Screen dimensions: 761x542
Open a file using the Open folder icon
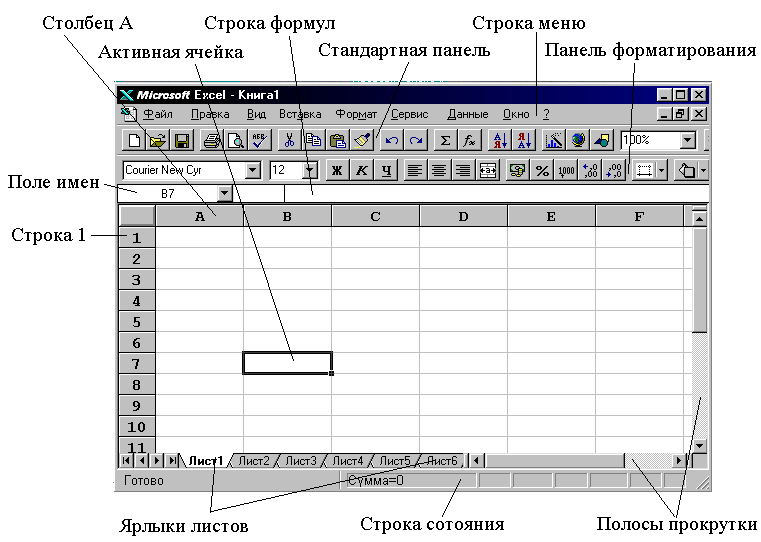pyautogui.click(x=158, y=141)
